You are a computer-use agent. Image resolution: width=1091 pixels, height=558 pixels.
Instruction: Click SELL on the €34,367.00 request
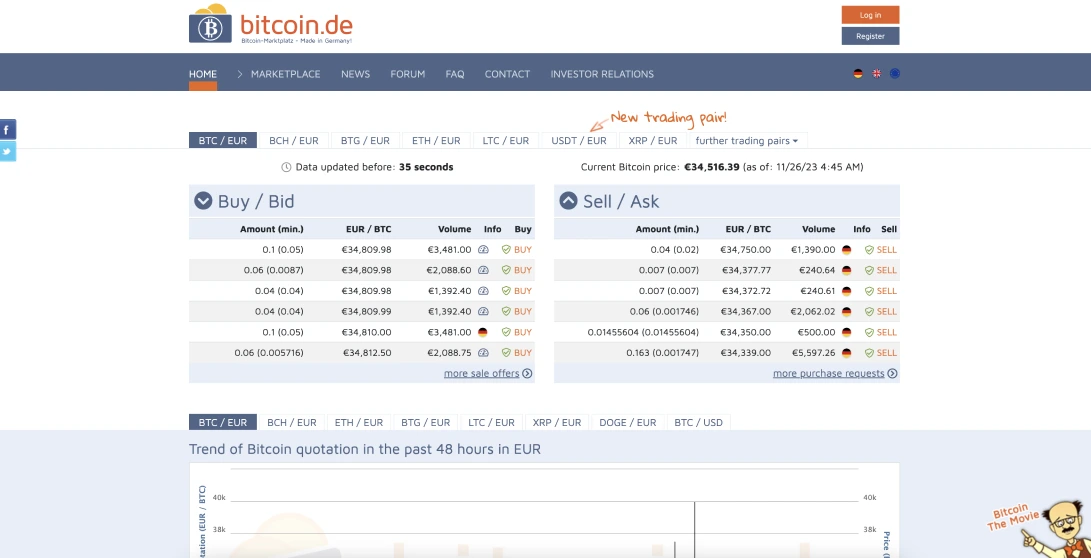tap(886, 312)
